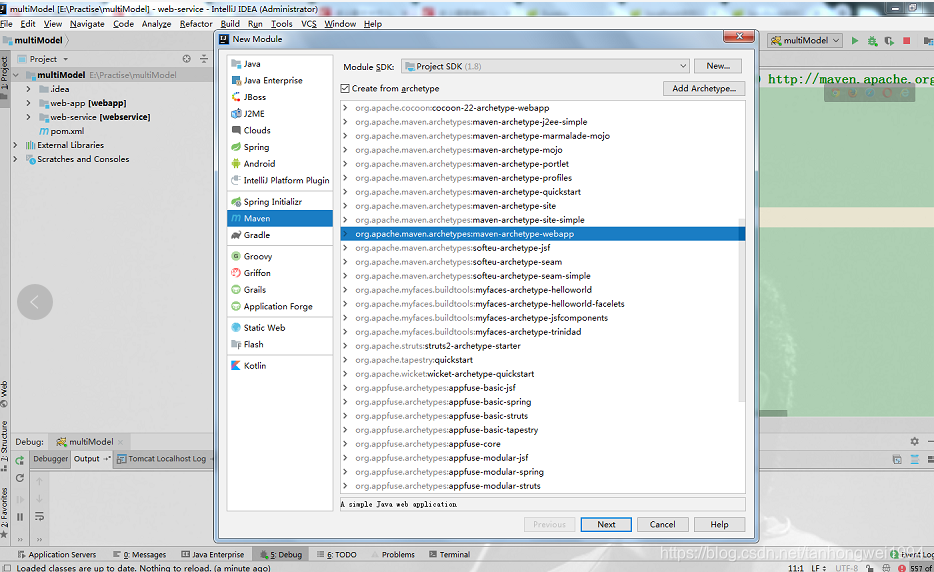The height and width of the screenshot is (572, 934).
Task: Open the Refactor menu
Action: tap(196, 24)
